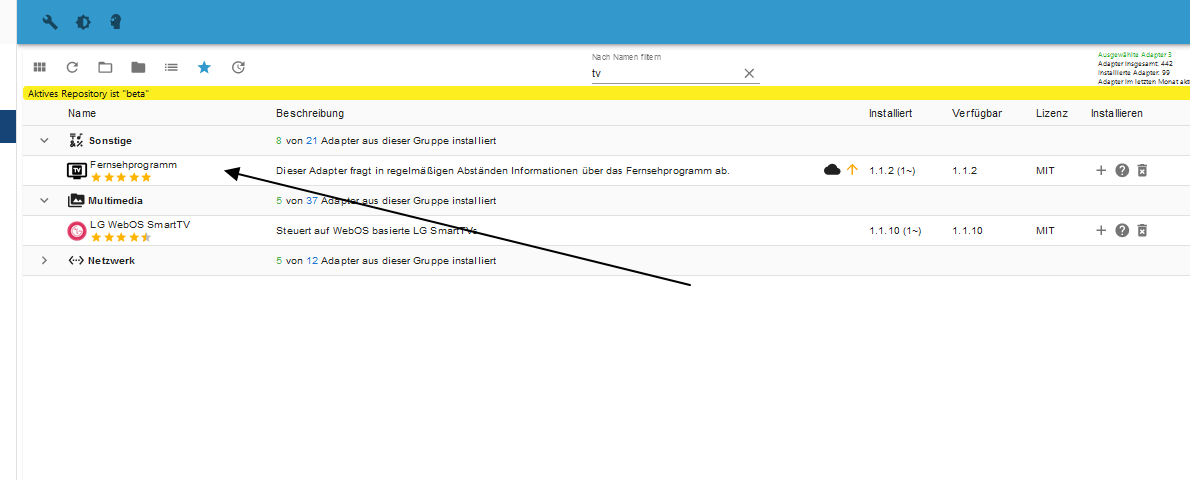Refresh the adapter list
Screen dimensions: 1190x480
(x=72, y=68)
